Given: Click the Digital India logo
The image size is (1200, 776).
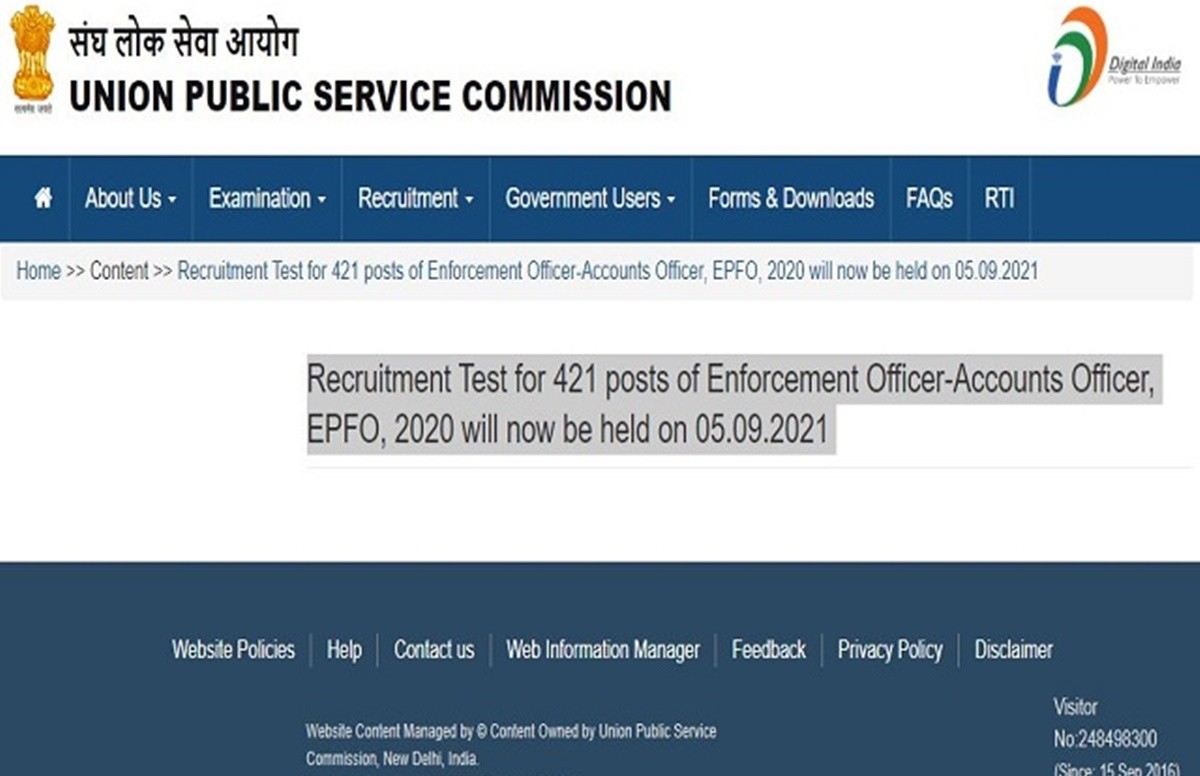Looking at the screenshot, I should tap(1111, 58).
